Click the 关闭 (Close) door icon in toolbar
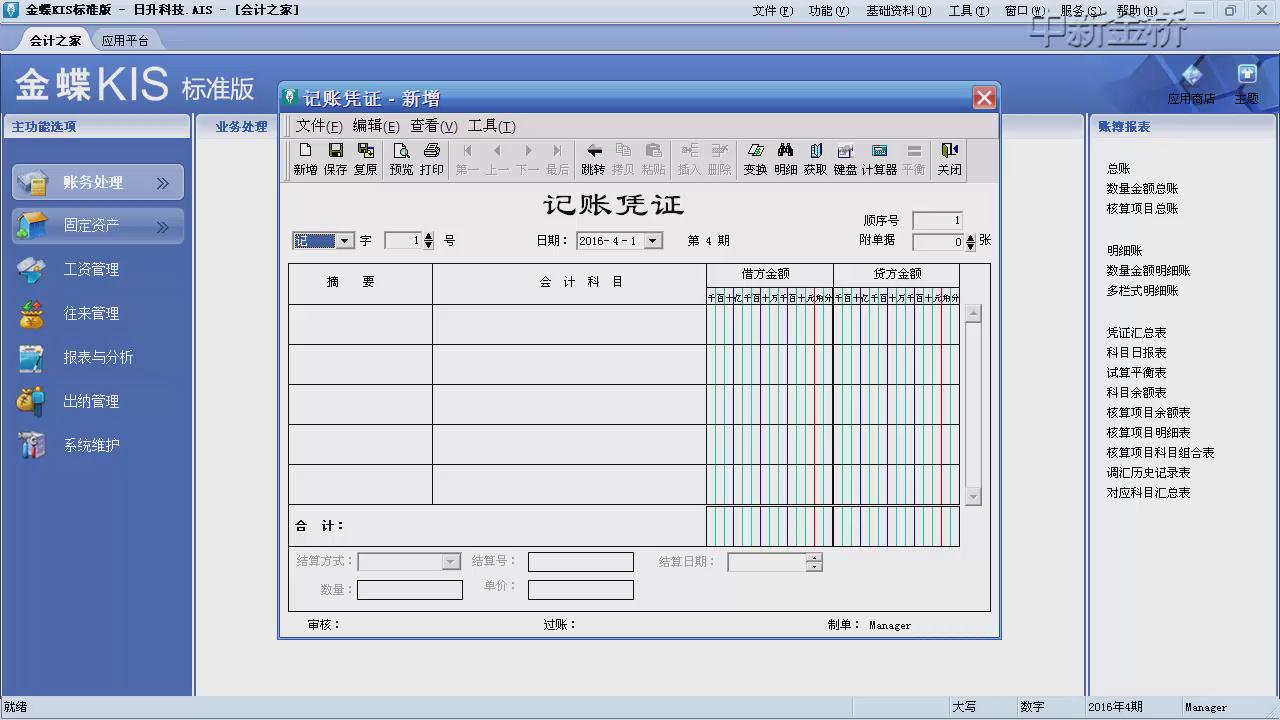 pos(949,159)
